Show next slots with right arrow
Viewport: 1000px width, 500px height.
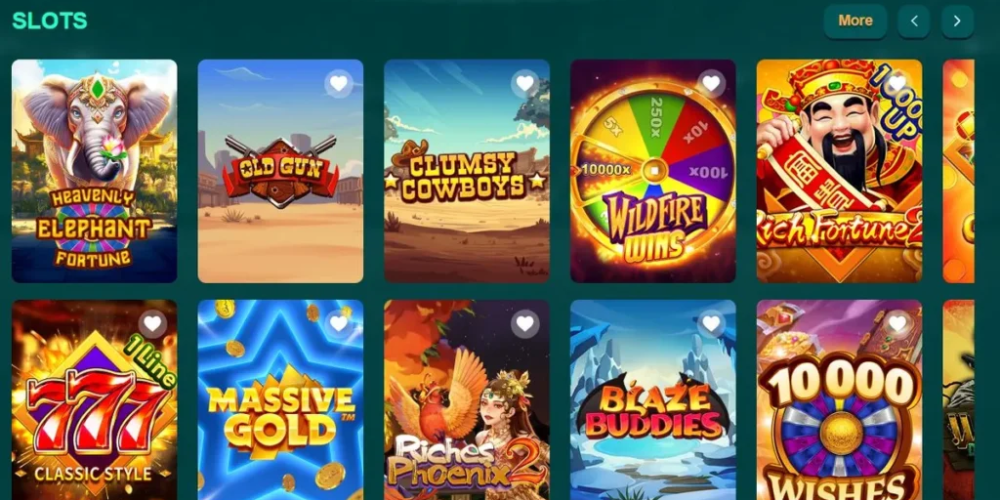click(x=957, y=21)
